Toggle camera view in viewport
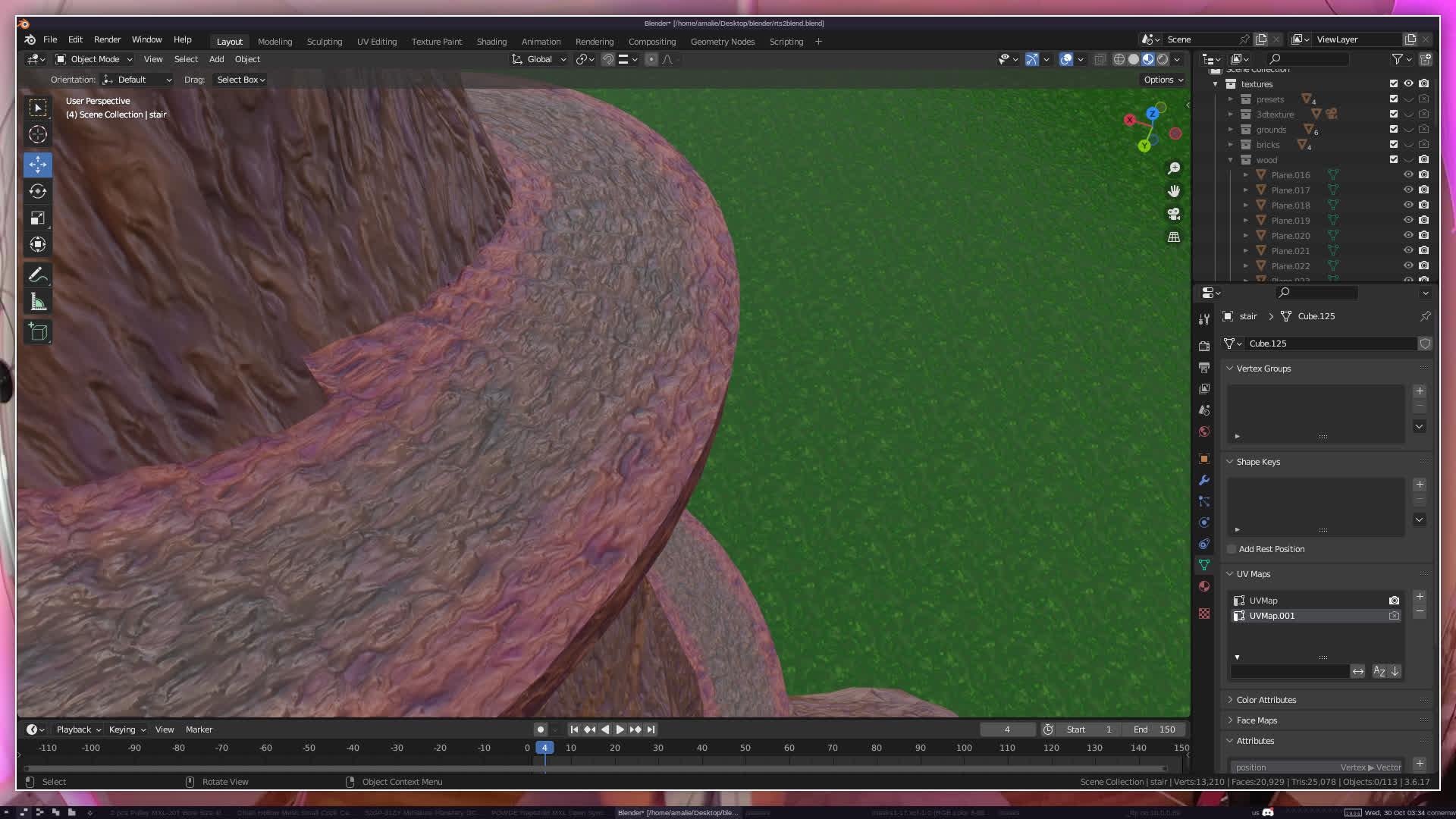1456x819 pixels. pyautogui.click(x=1174, y=214)
